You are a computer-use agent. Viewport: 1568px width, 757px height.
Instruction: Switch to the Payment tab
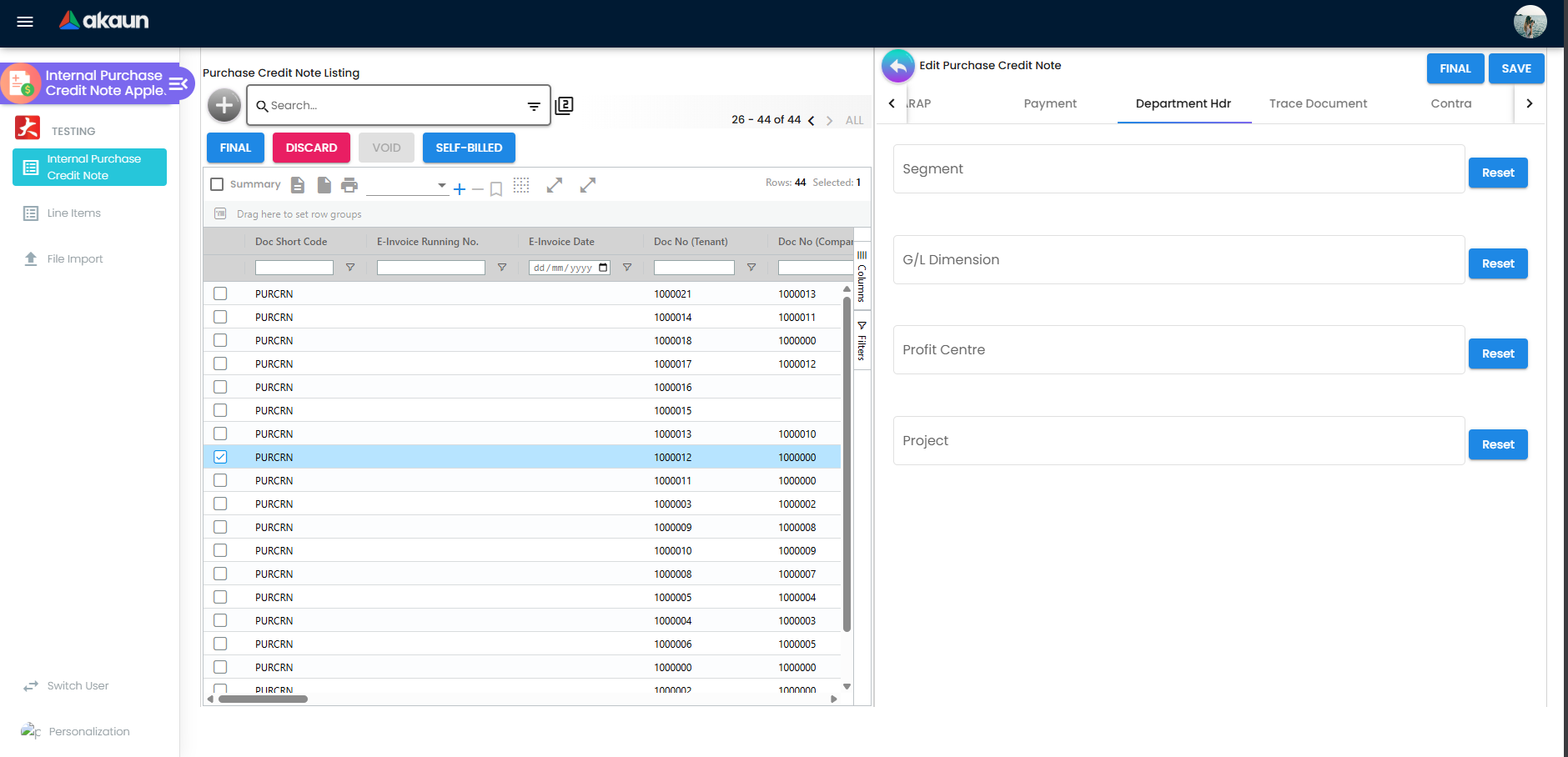[1050, 103]
